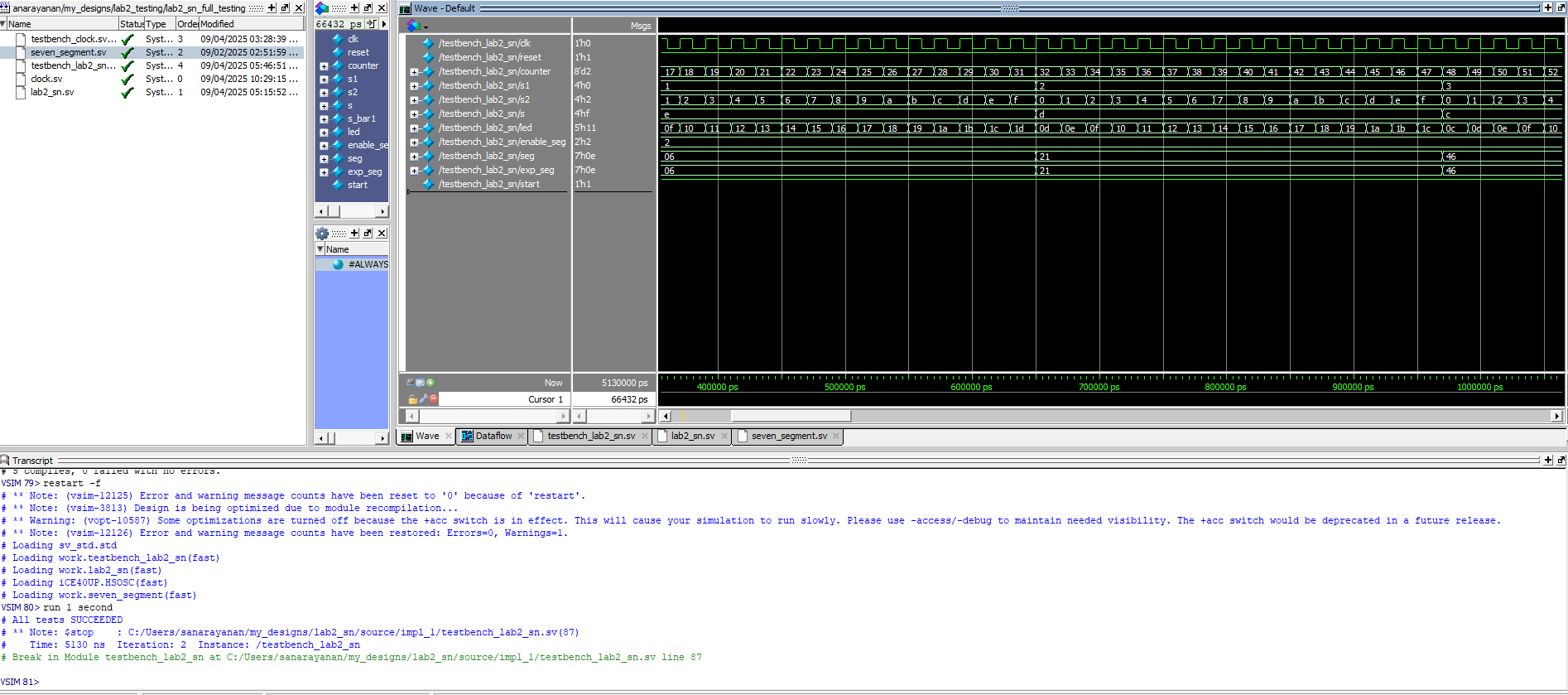Select the #ALWAYS process entry

[368, 264]
